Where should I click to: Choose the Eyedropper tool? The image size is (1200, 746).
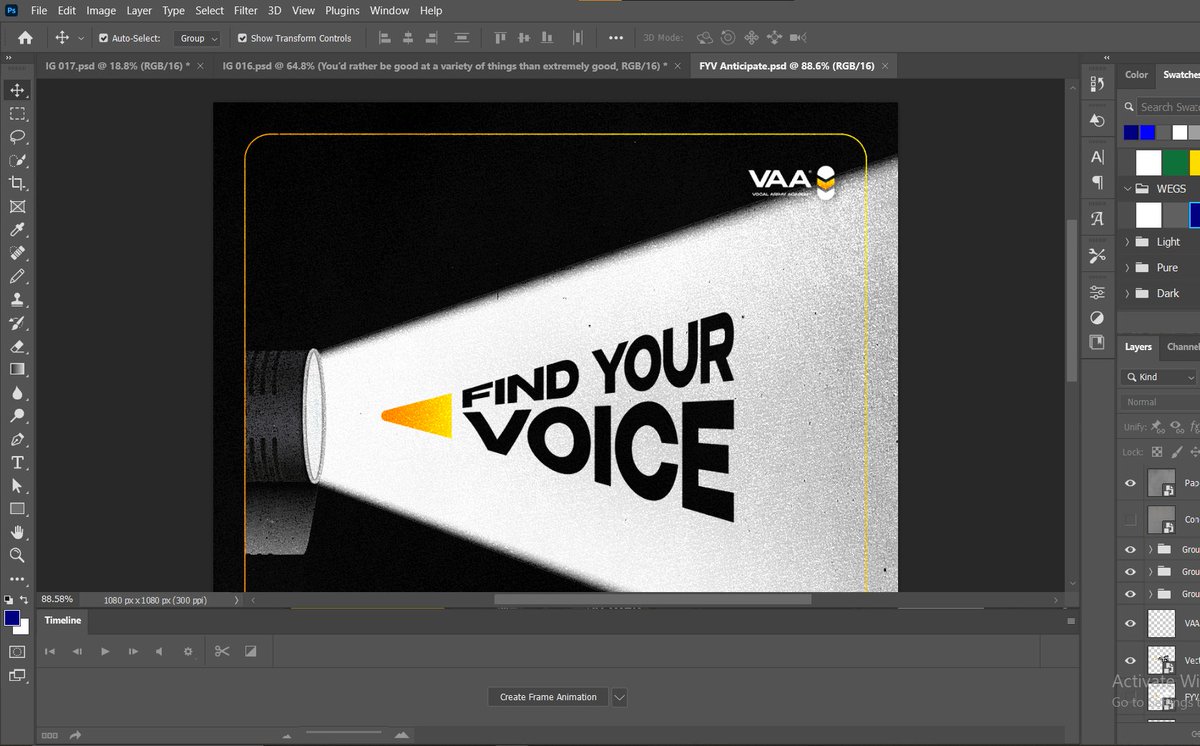click(x=17, y=230)
